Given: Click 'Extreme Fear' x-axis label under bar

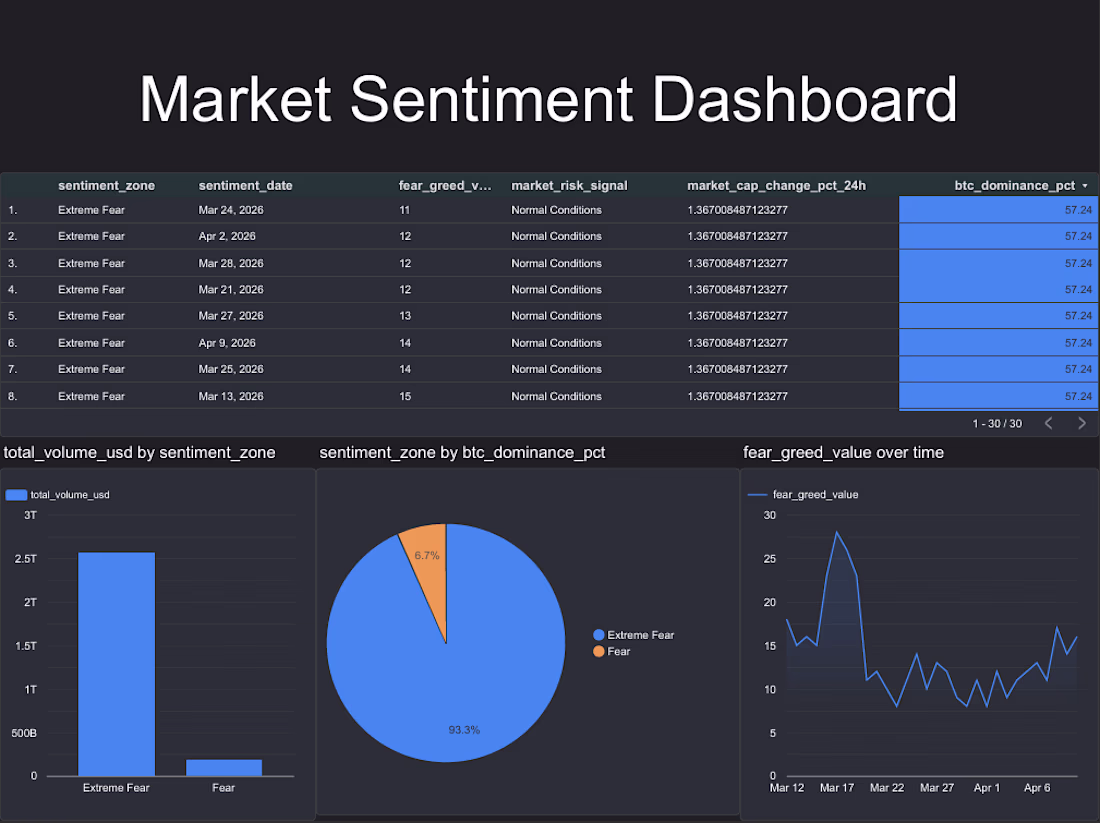Looking at the screenshot, I should click(116, 788).
